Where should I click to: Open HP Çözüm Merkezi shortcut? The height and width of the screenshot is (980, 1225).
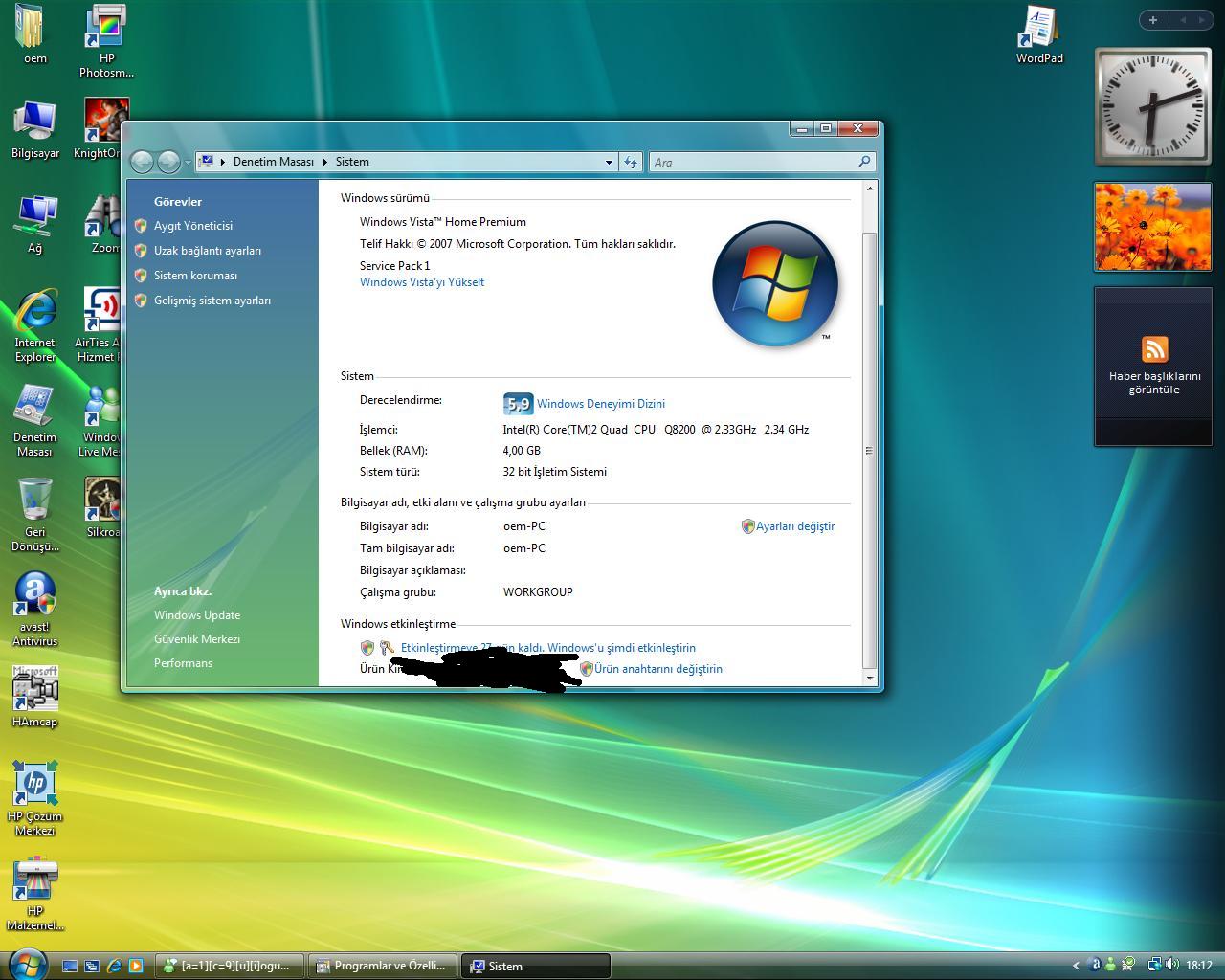(x=34, y=798)
